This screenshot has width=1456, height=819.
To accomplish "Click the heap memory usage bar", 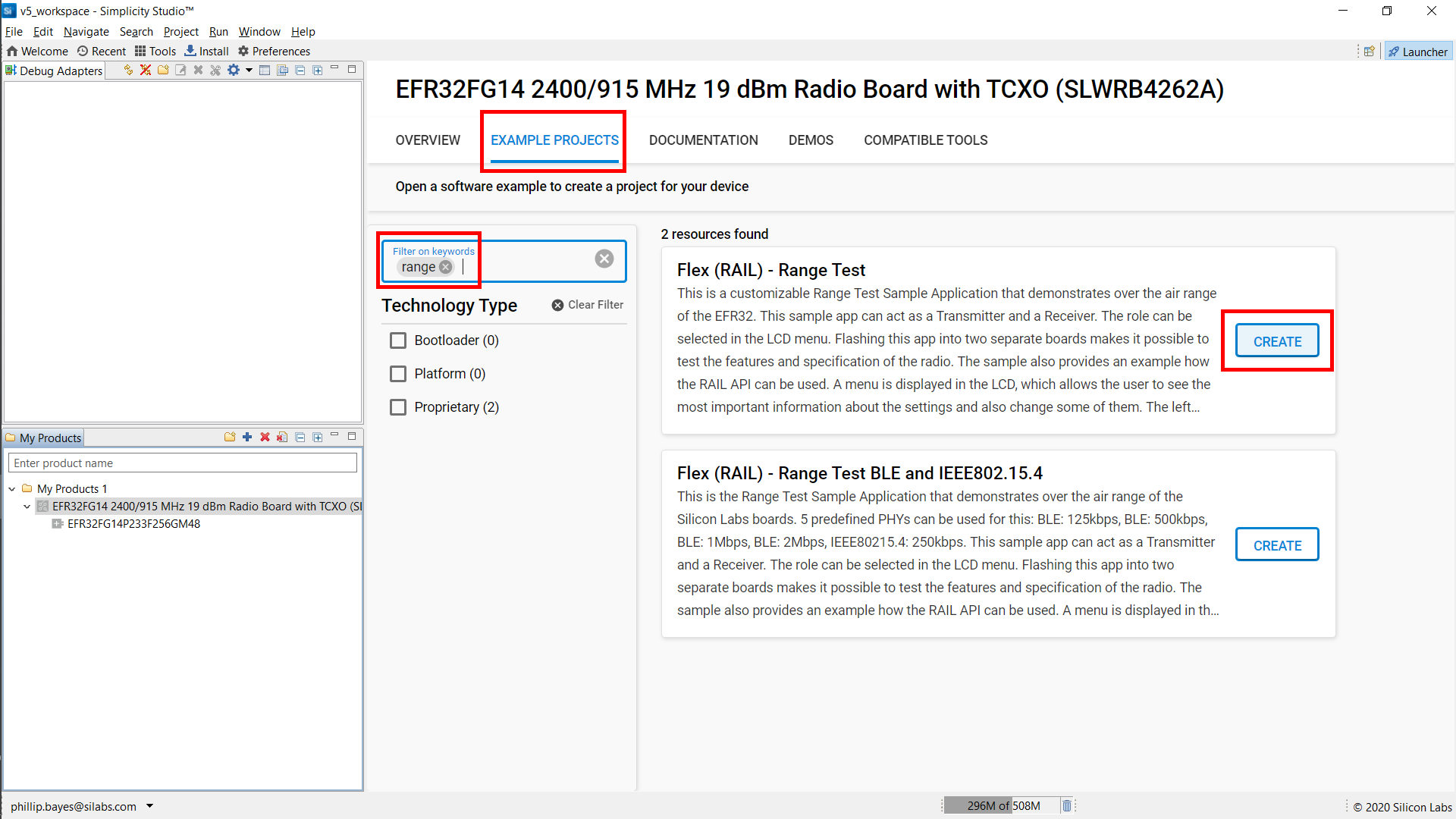I will tap(1001, 805).
